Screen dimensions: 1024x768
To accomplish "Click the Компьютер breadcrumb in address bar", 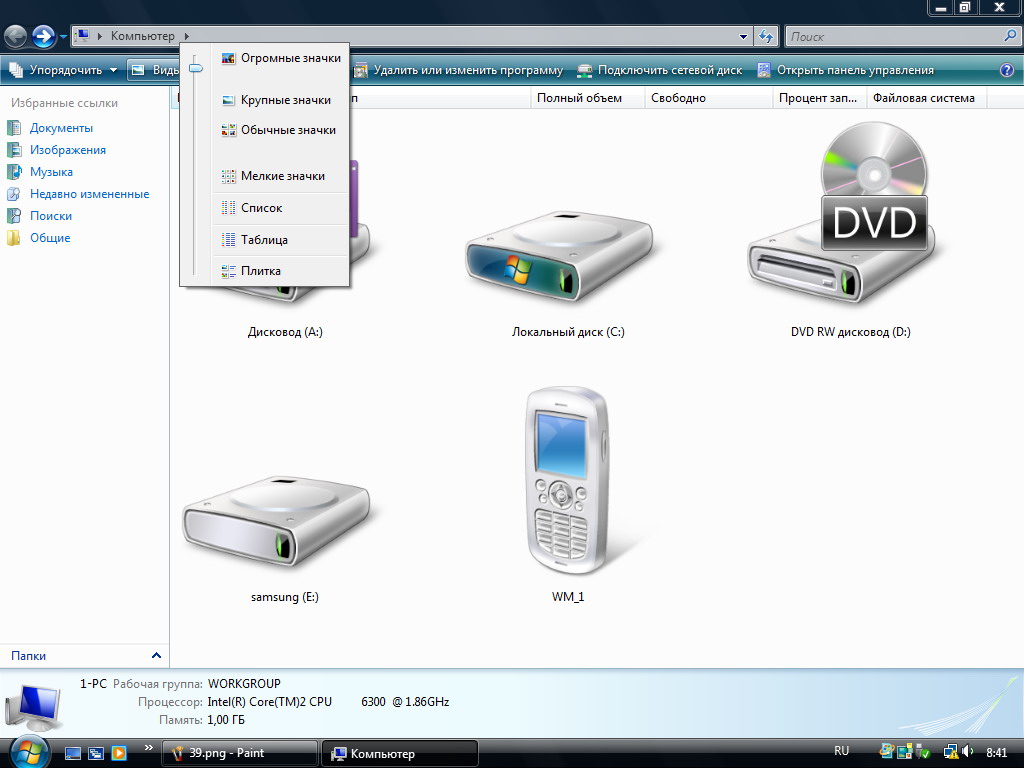I will point(142,36).
